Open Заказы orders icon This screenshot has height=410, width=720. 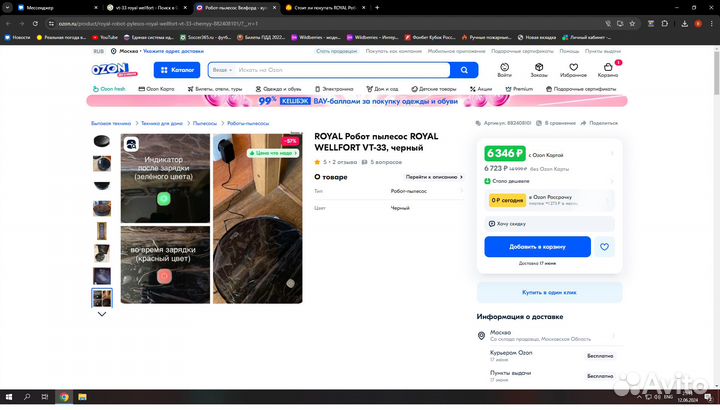(539, 69)
